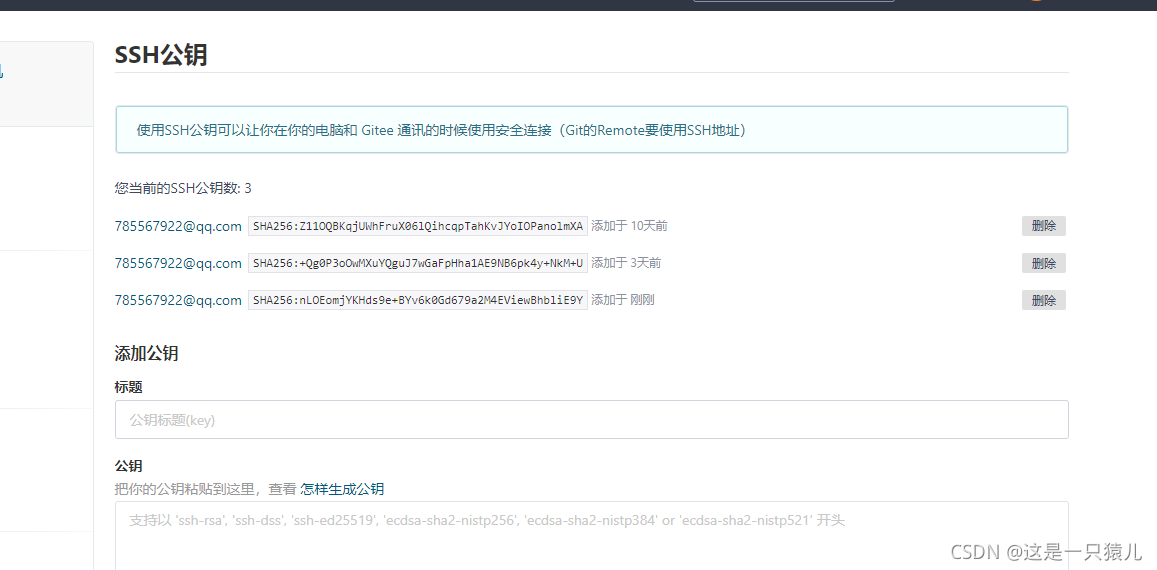Select fingerprint SHA256:nLOEomjYKHds9e+BYv6k0Gd679a2M4EViewBhbliE9Y
The image size is (1157, 570).
418,300
